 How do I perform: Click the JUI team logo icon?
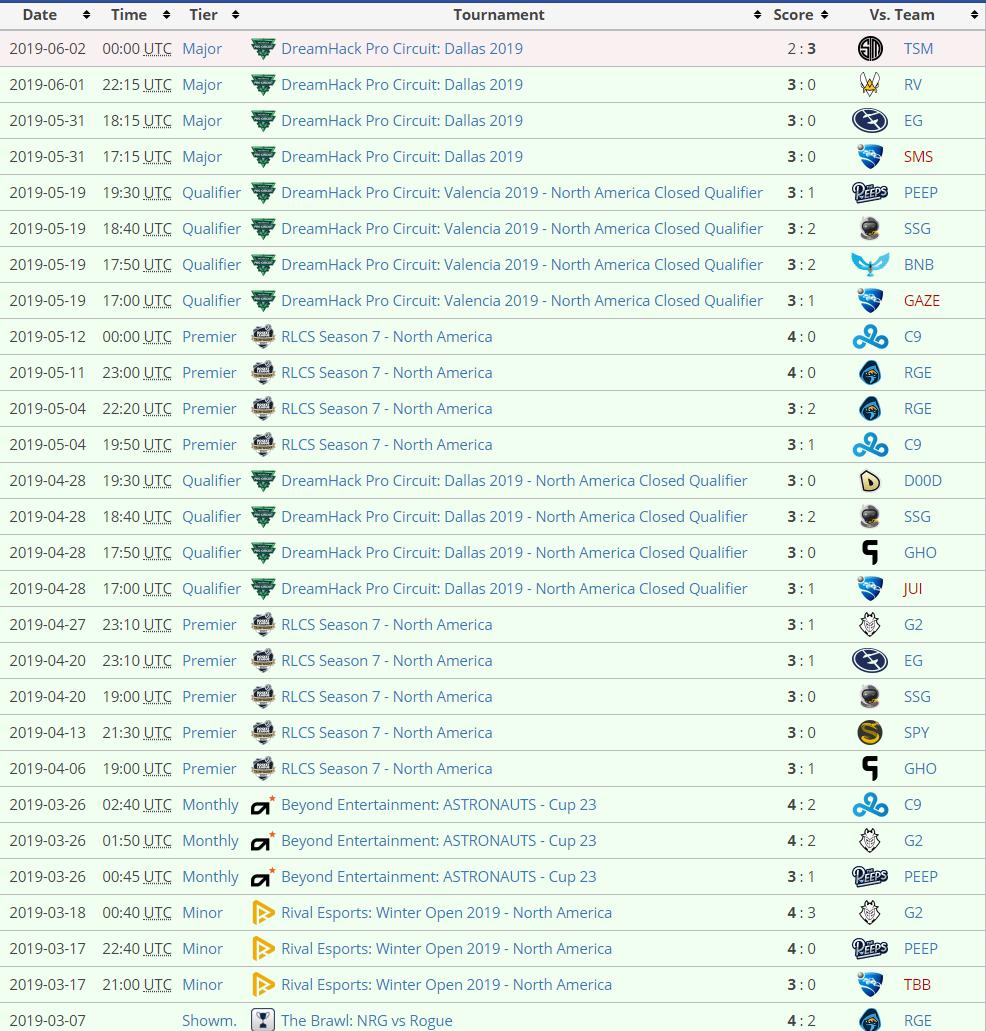point(870,588)
